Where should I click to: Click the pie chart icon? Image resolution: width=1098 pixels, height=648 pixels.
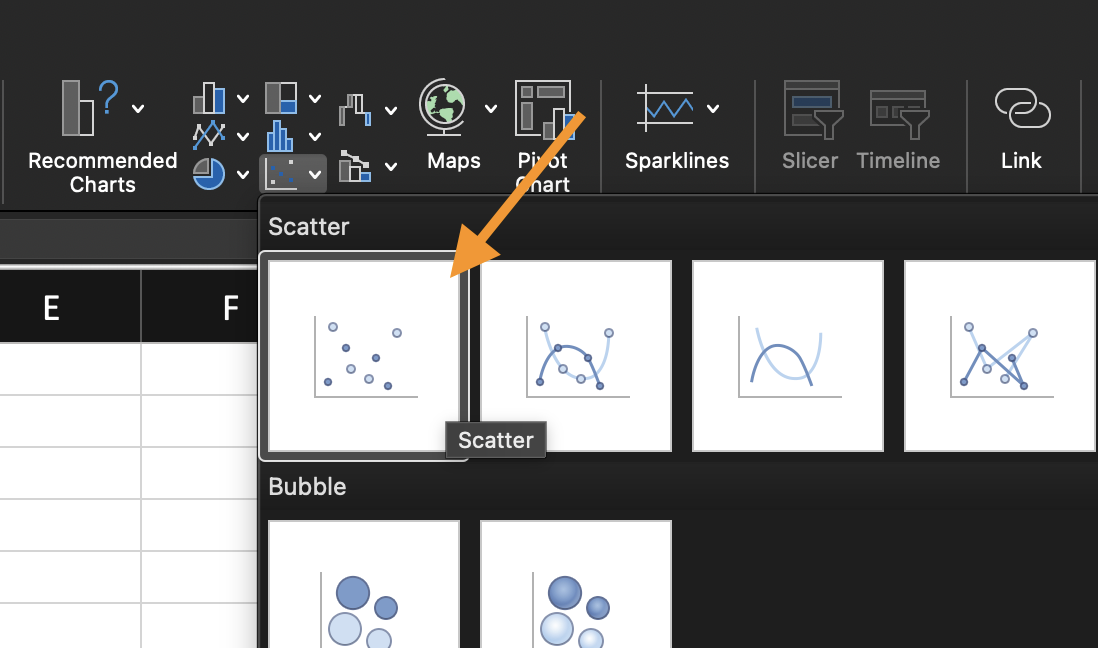point(209,173)
